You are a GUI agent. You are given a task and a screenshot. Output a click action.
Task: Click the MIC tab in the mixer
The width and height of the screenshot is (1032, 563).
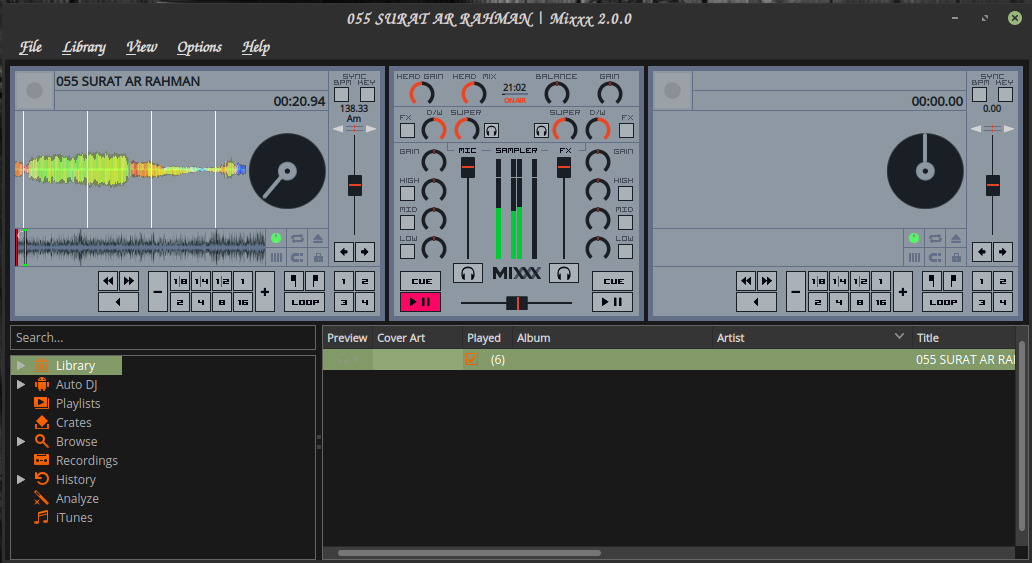click(467, 151)
